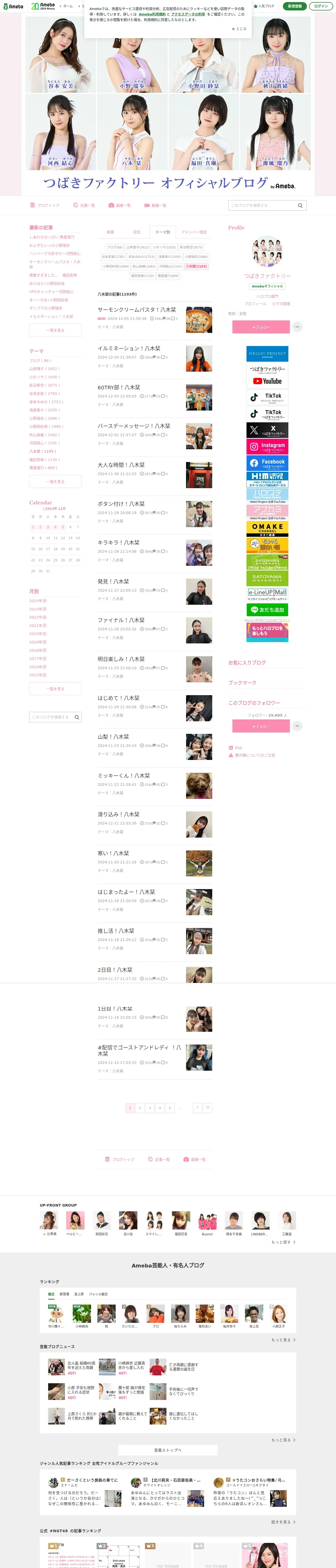
Task: Click the search magnifier icon in top blog search
Action: click(300, 205)
